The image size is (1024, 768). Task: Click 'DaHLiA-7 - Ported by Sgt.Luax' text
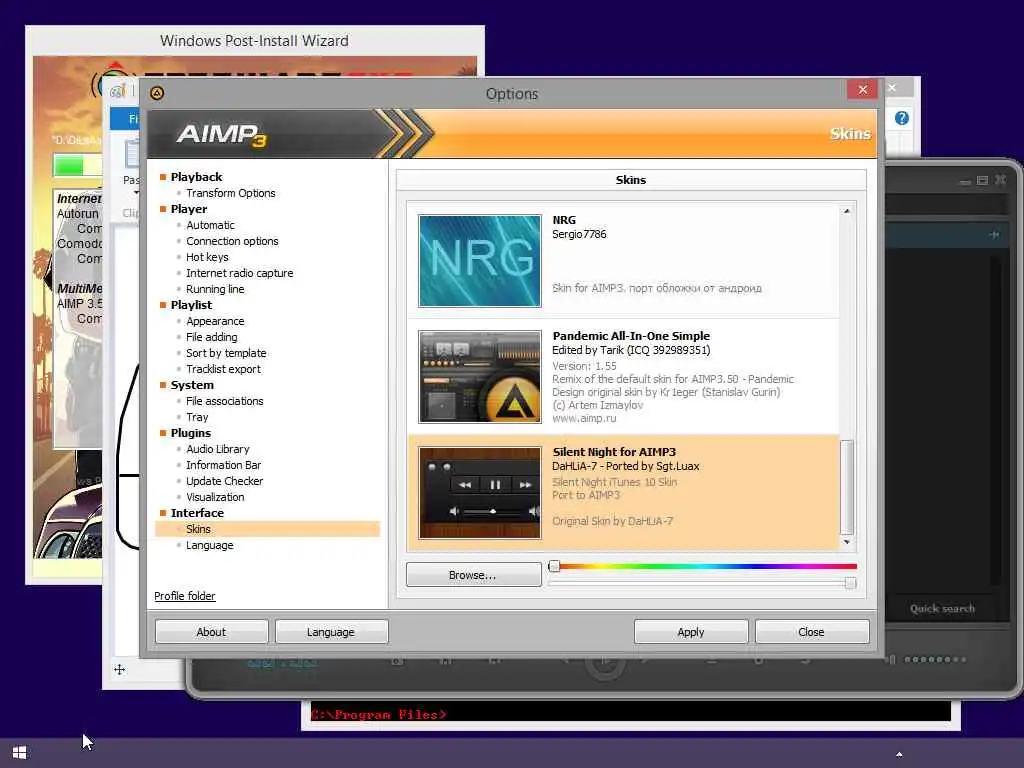[626, 466]
